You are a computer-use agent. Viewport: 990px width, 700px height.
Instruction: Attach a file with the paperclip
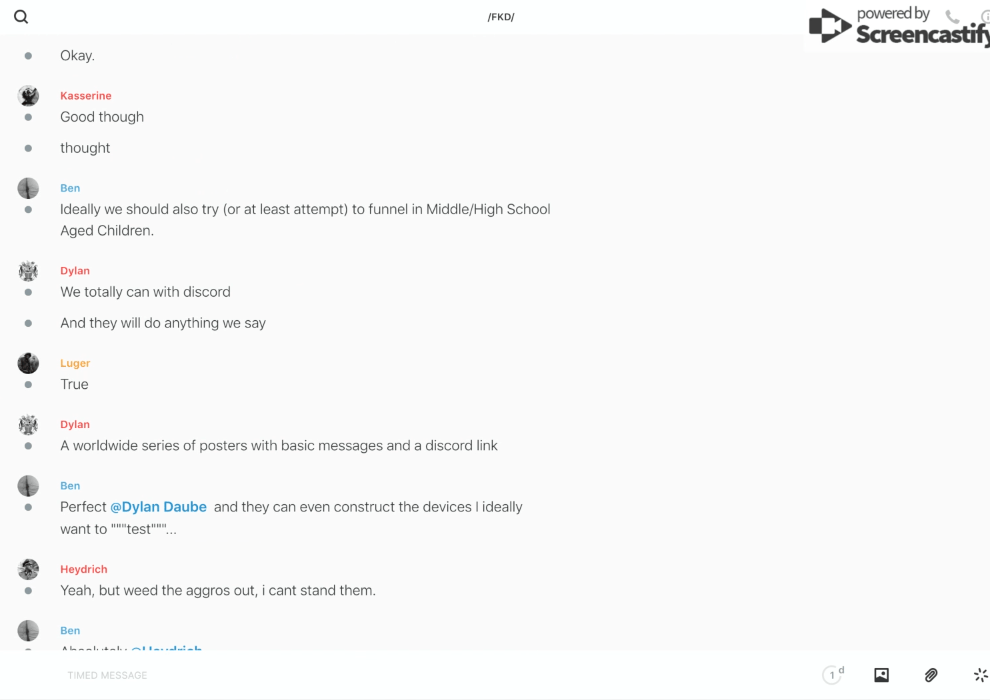click(931, 675)
